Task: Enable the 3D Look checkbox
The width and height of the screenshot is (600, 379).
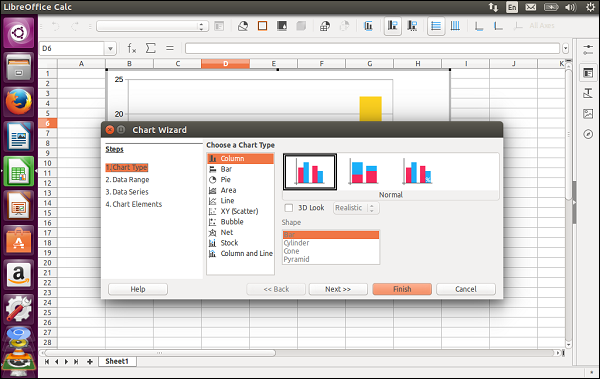Action: pos(289,208)
